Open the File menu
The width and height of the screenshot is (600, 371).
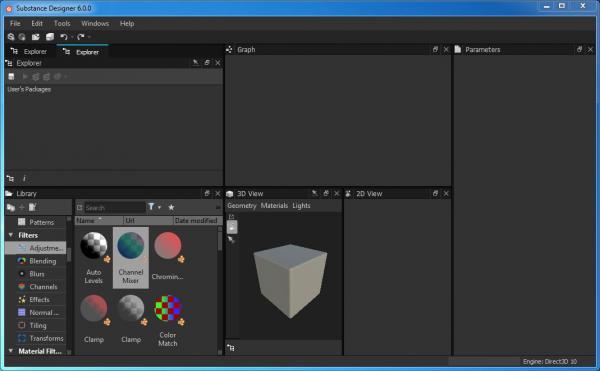(x=15, y=23)
